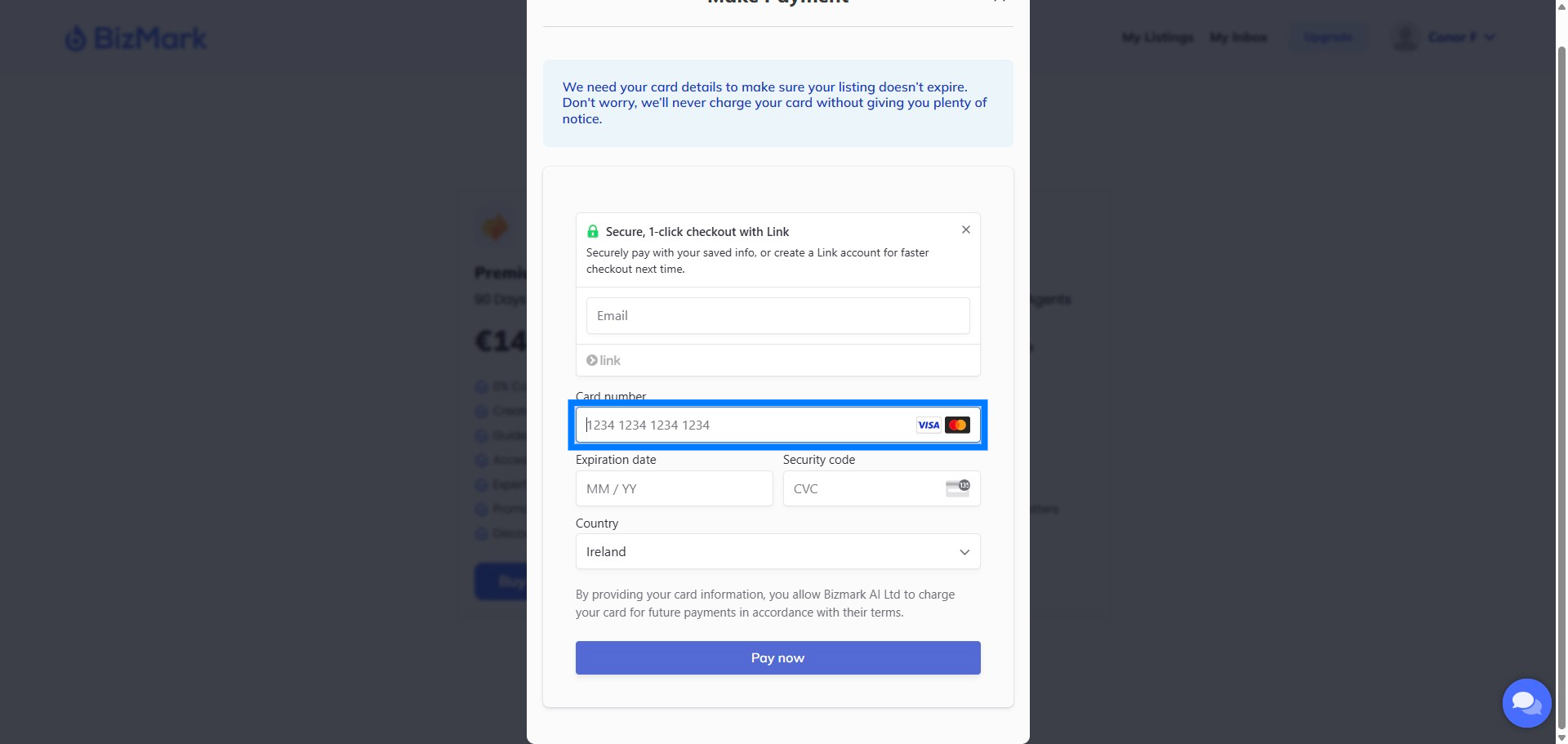Click the Visa card icon

[x=929, y=425]
